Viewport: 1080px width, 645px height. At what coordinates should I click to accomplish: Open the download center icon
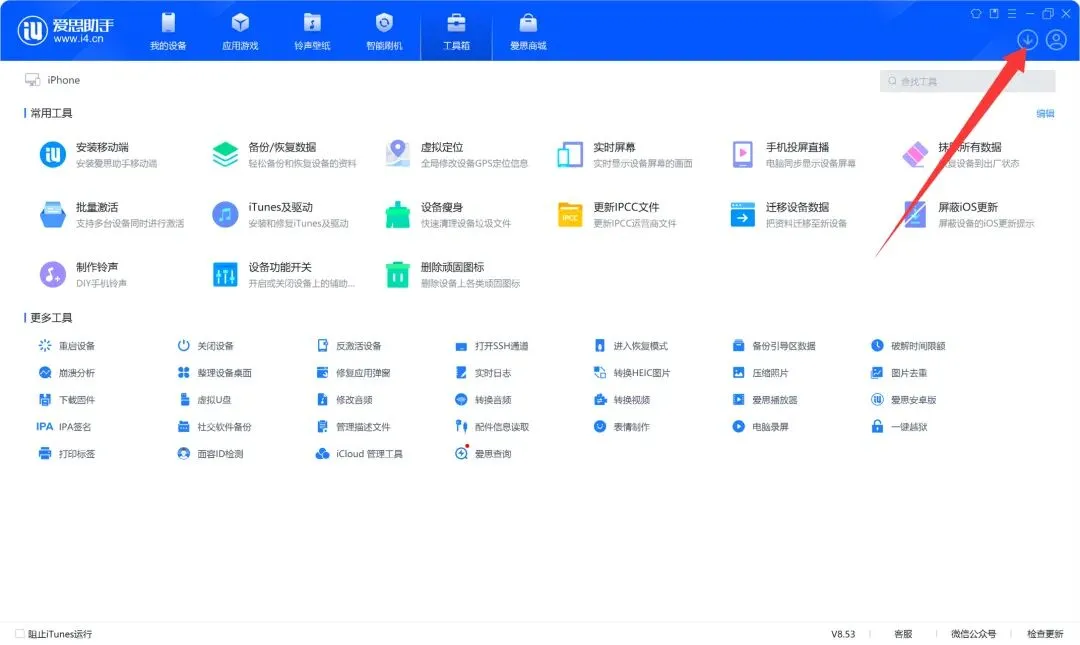click(x=1027, y=39)
